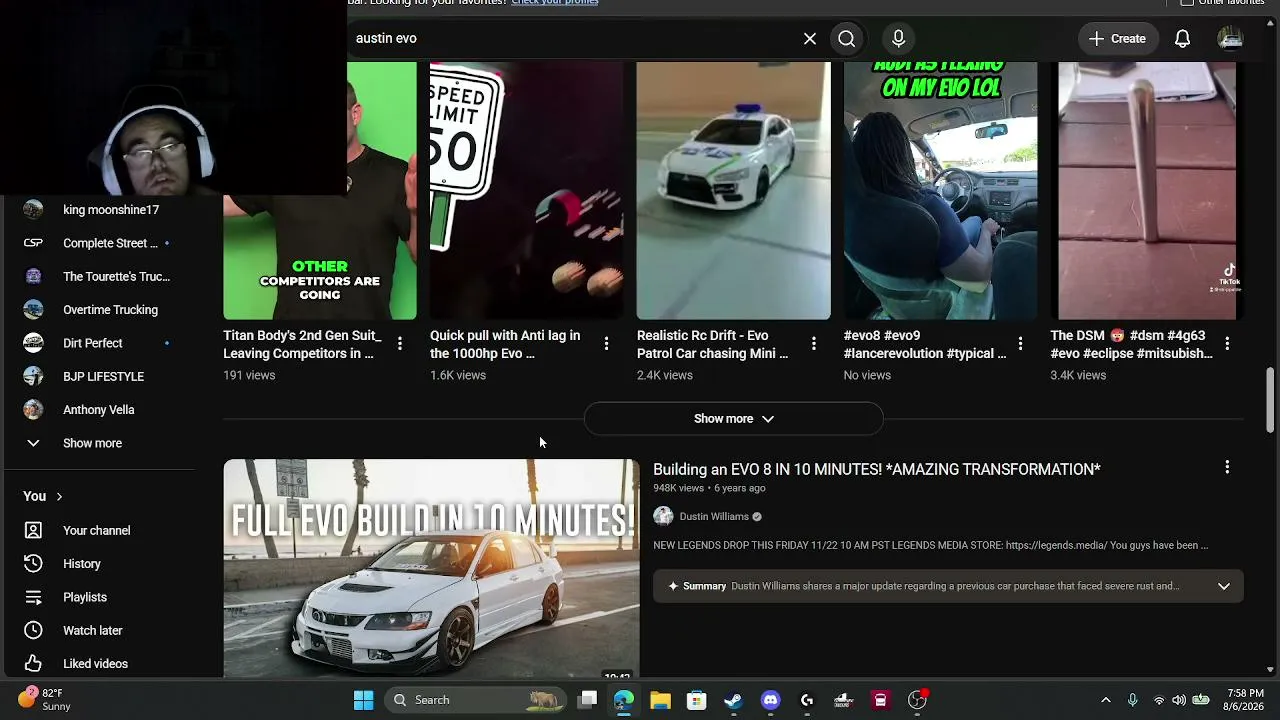Open the Watch later clock icon

click(33, 630)
